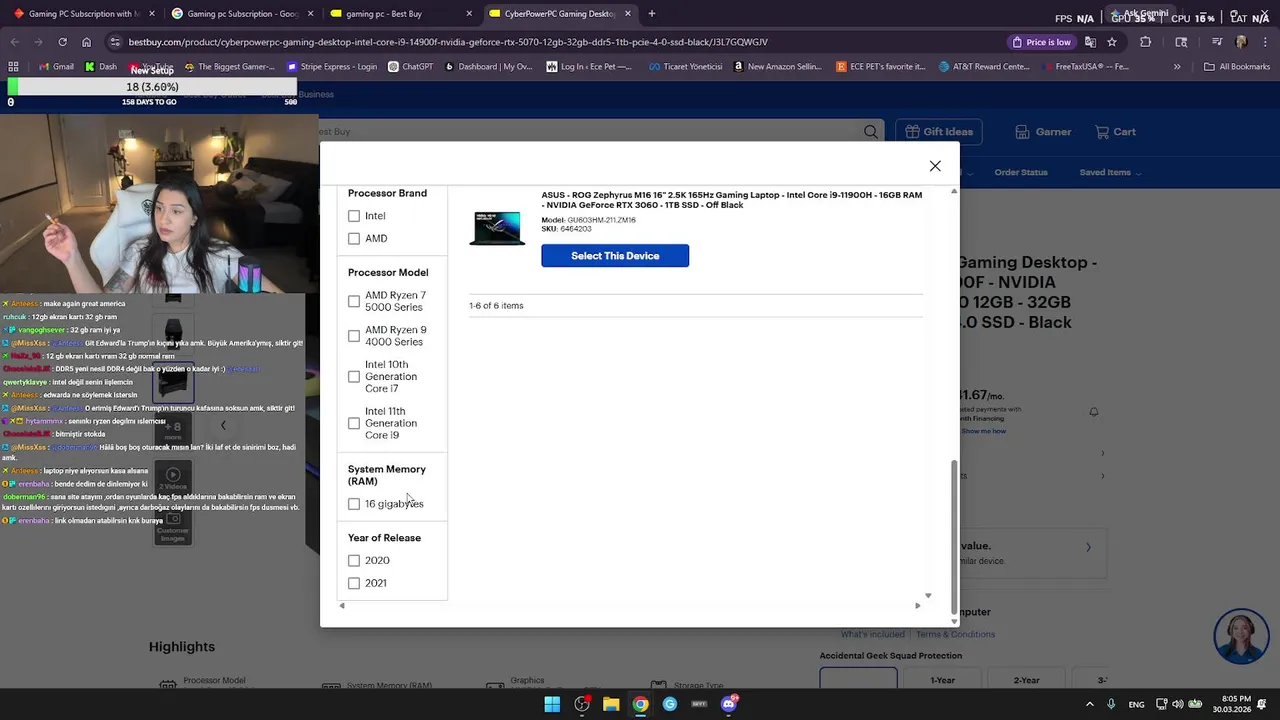Bookmark this page with star icon
This screenshot has height=720, width=1280.
pyautogui.click(x=1112, y=42)
